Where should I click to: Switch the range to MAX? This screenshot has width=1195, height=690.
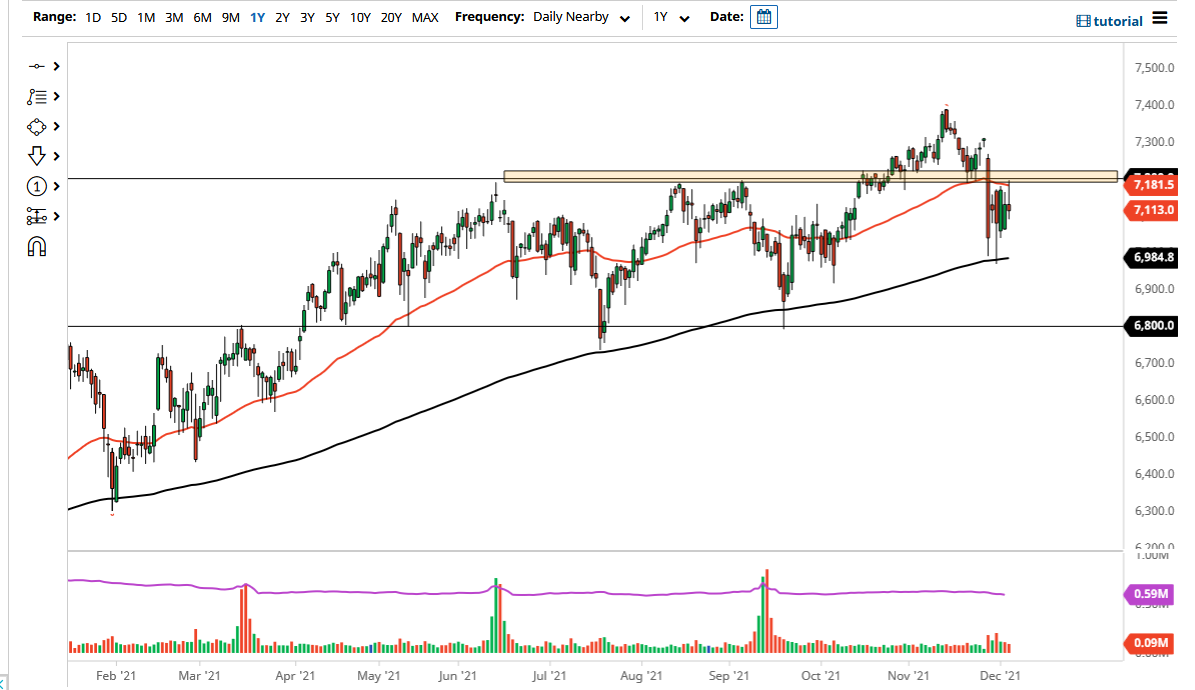[x=424, y=17]
